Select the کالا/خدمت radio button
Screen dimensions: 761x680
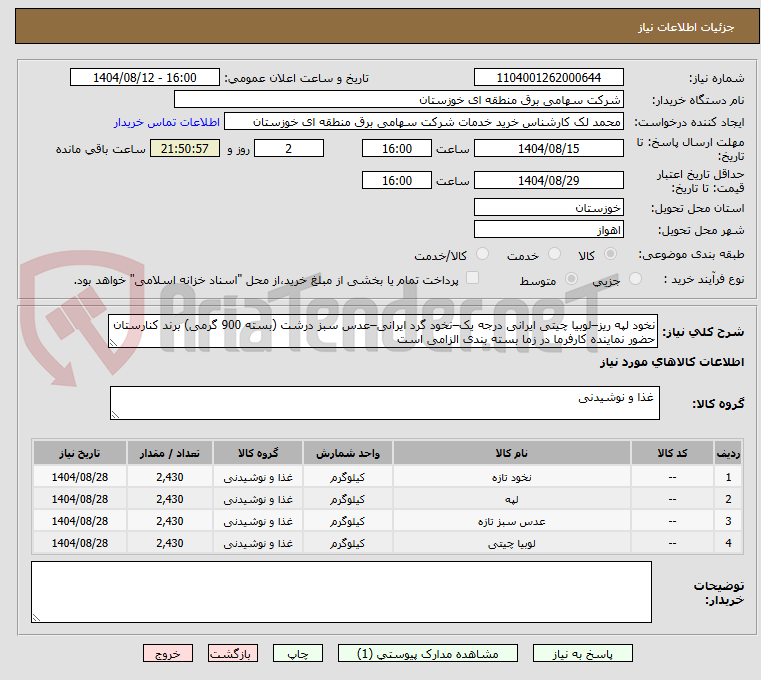[x=482, y=255]
